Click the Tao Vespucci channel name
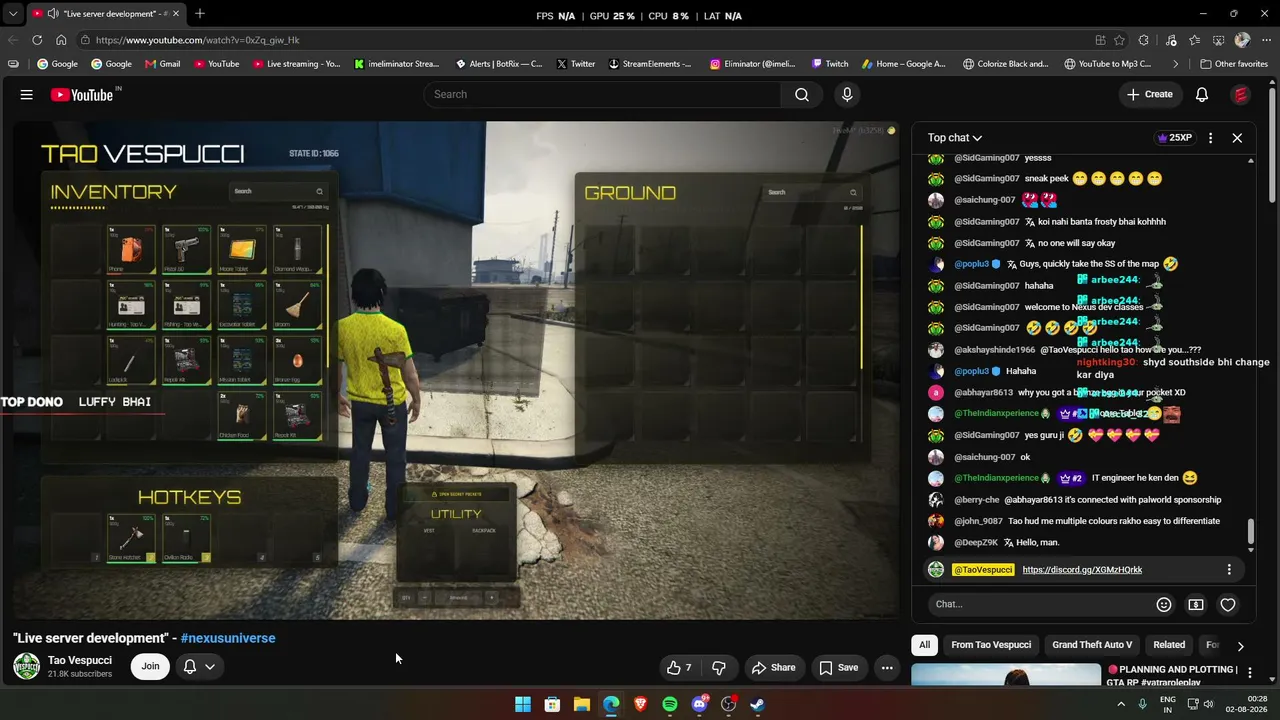The image size is (1280, 720). click(80, 660)
